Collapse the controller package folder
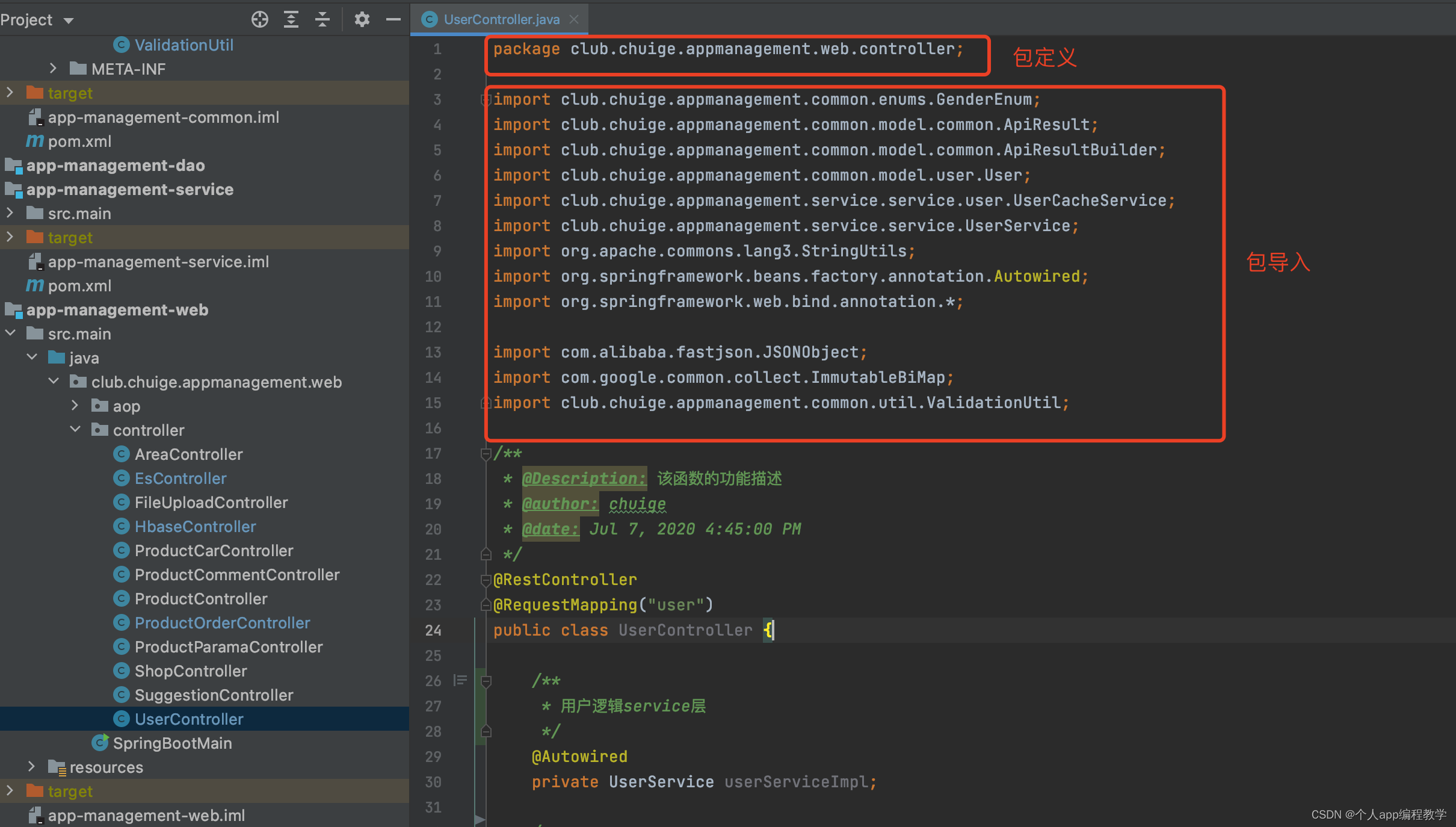 click(75, 430)
